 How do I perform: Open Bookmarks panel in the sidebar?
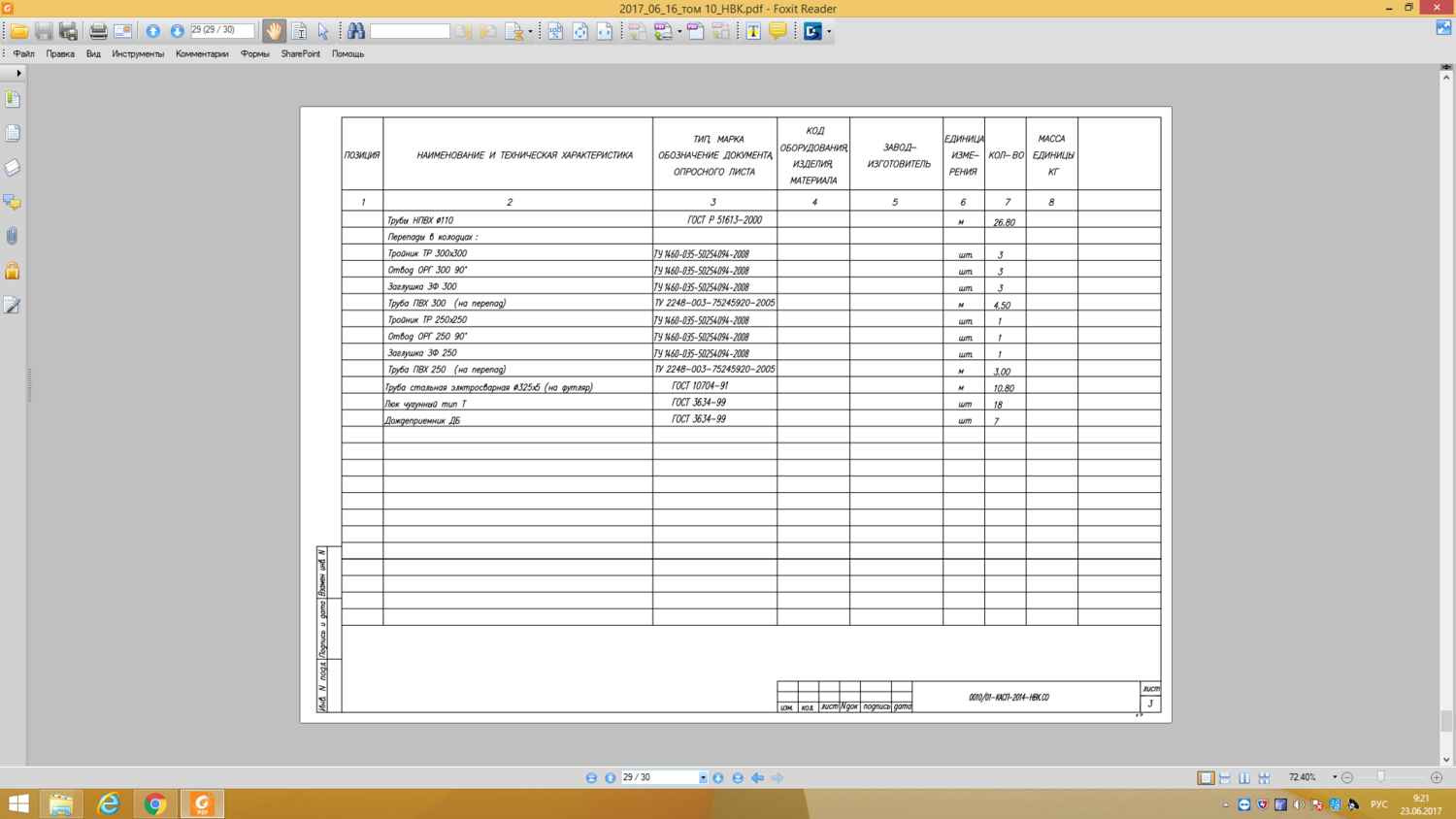click(x=13, y=99)
